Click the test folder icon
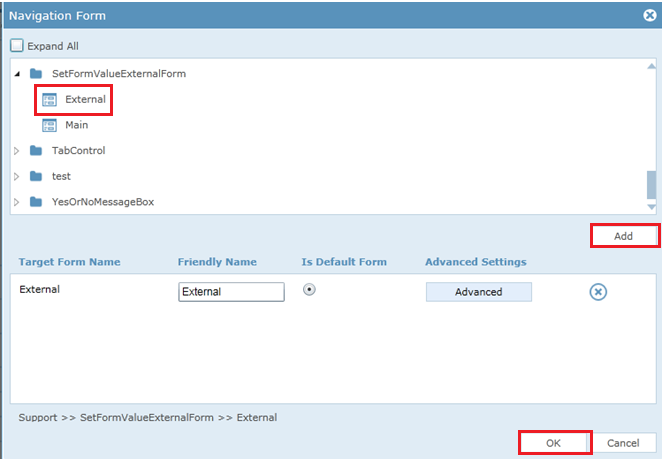The image size is (664, 469). [x=36, y=176]
